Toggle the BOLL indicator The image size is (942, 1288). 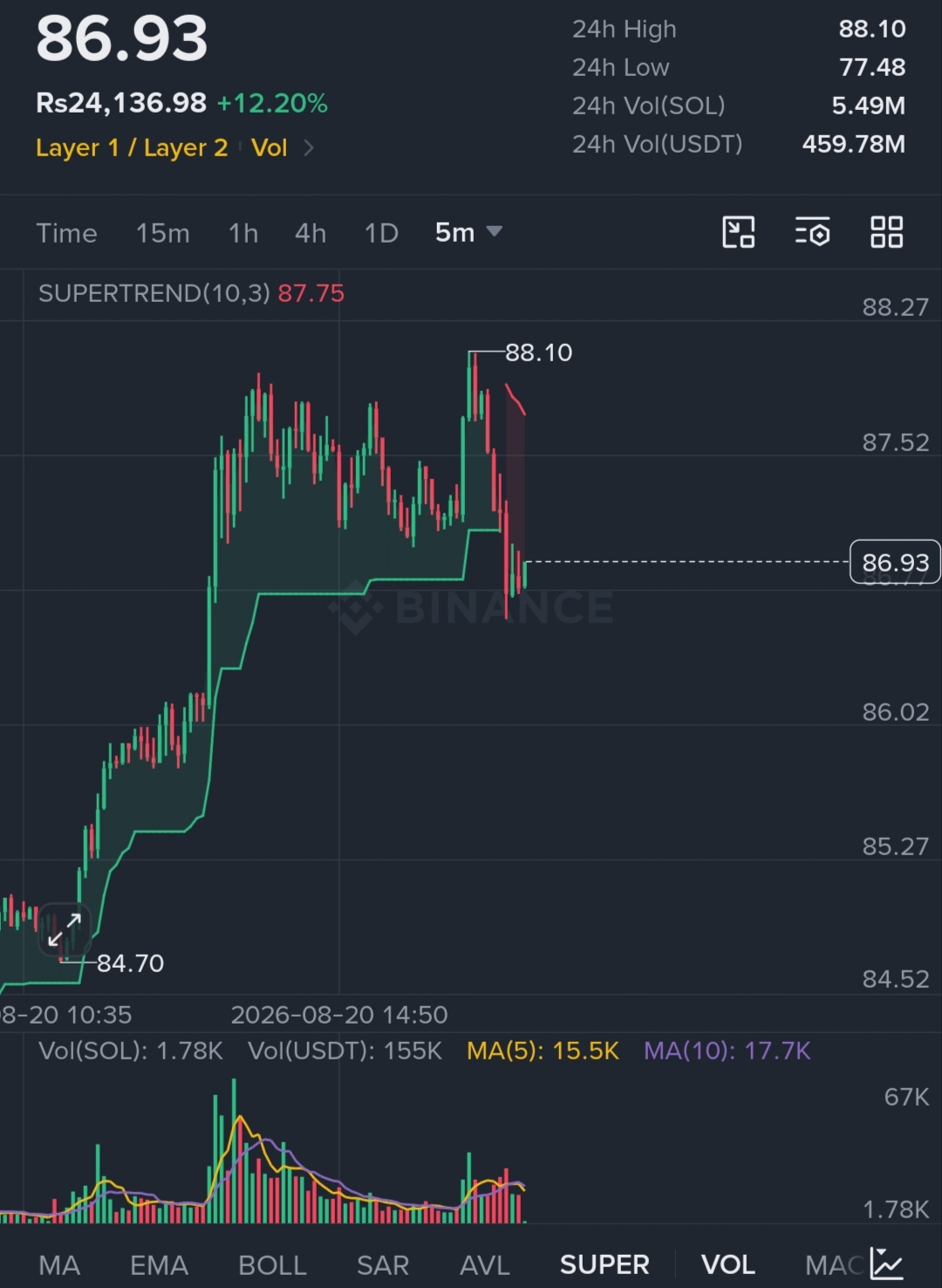pyautogui.click(x=272, y=1264)
